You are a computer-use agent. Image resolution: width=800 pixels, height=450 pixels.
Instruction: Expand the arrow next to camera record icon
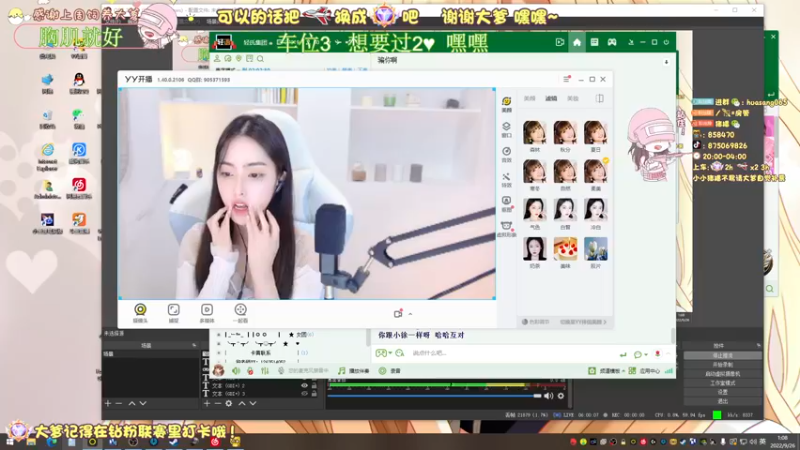pyautogui.click(x=410, y=314)
